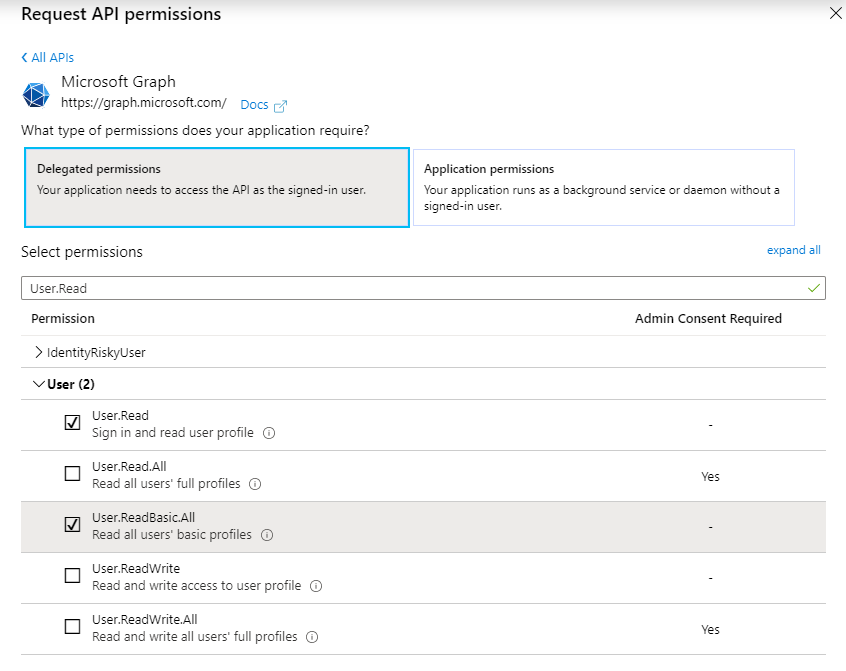Check the User.Read.All permission
This screenshot has width=846, height=671.
click(x=72, y=474)
